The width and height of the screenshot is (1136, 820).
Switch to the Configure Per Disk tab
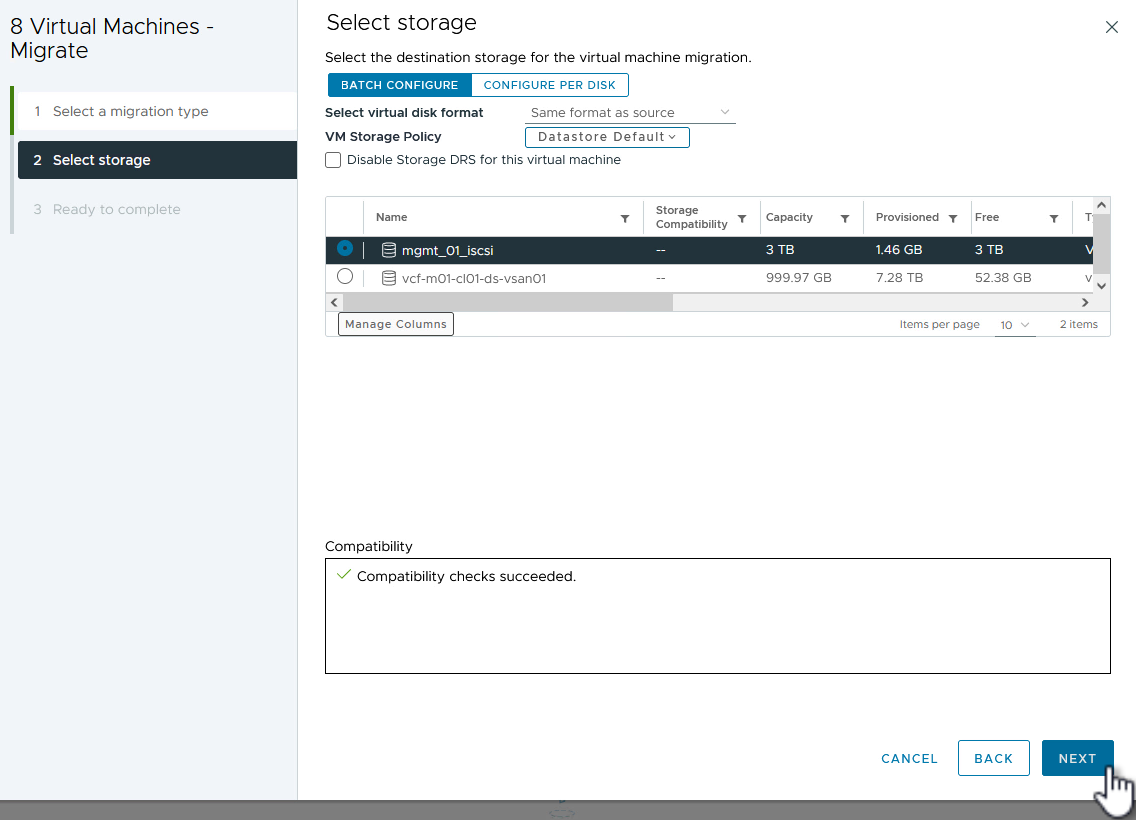pyautogui.click(x=549, y=85)
